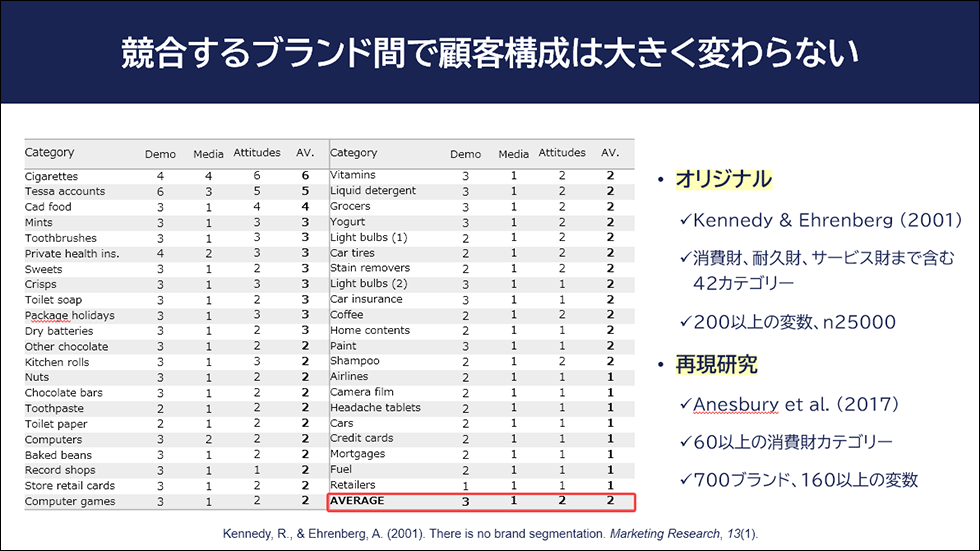
Task: Click the "Airlines" category cell
Action: (349, 377)
